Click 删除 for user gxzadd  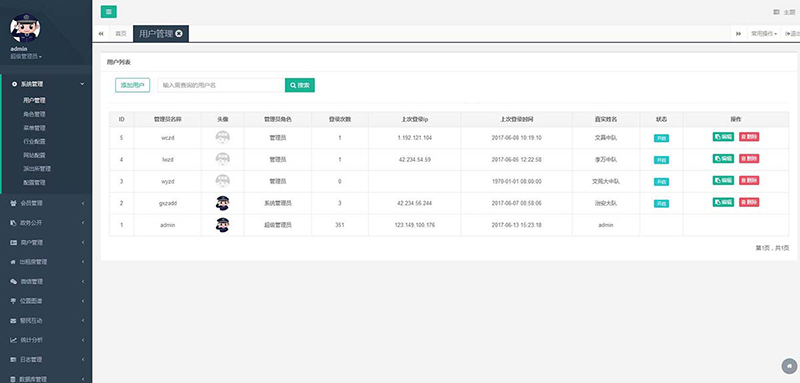coord(749,202)
